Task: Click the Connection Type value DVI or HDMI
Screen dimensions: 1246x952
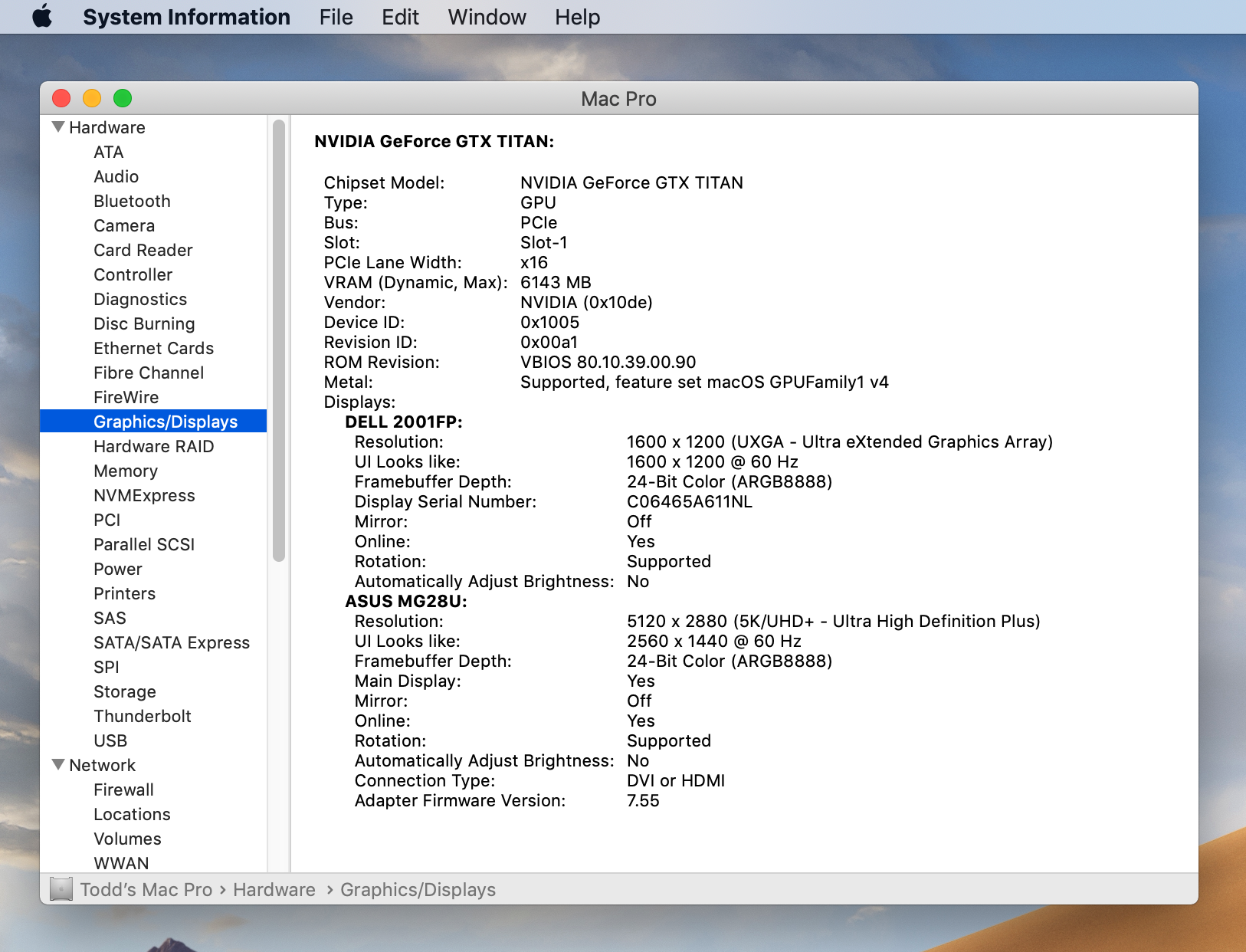Action: click(x=675, y=780)
